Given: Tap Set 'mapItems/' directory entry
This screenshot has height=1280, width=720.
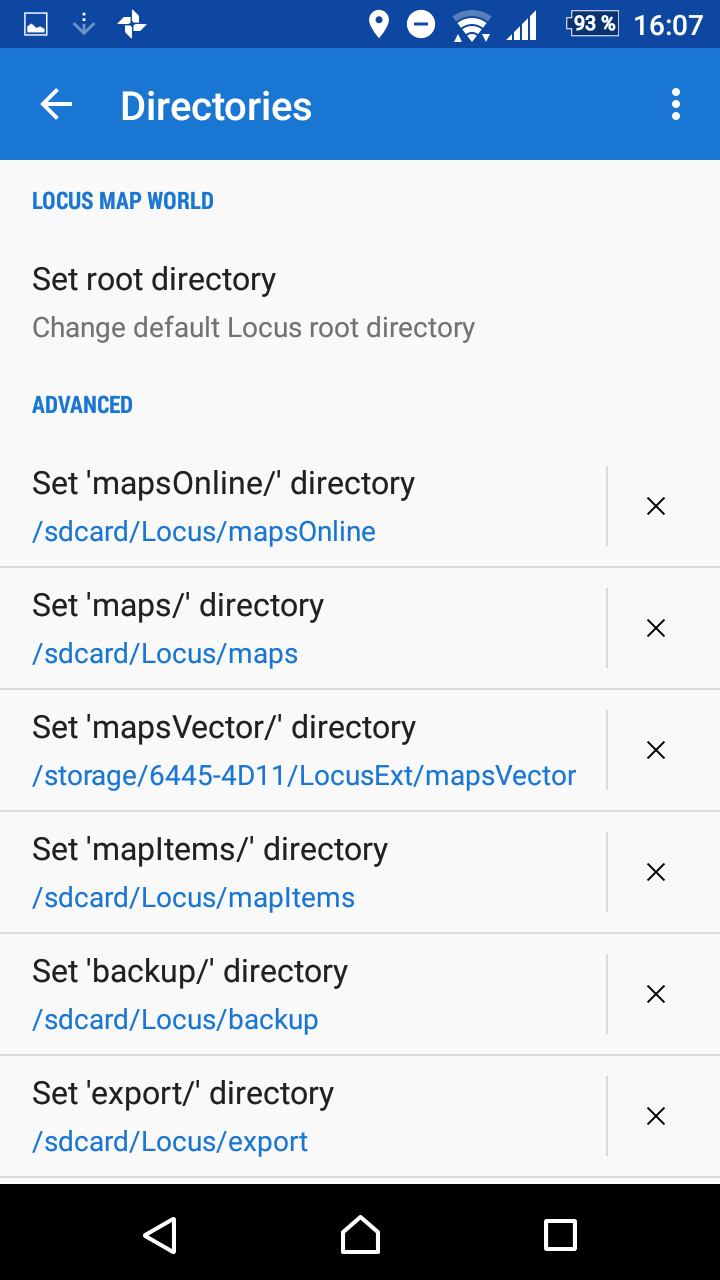Looking at the screenshot, I should [x=210, y=849].
